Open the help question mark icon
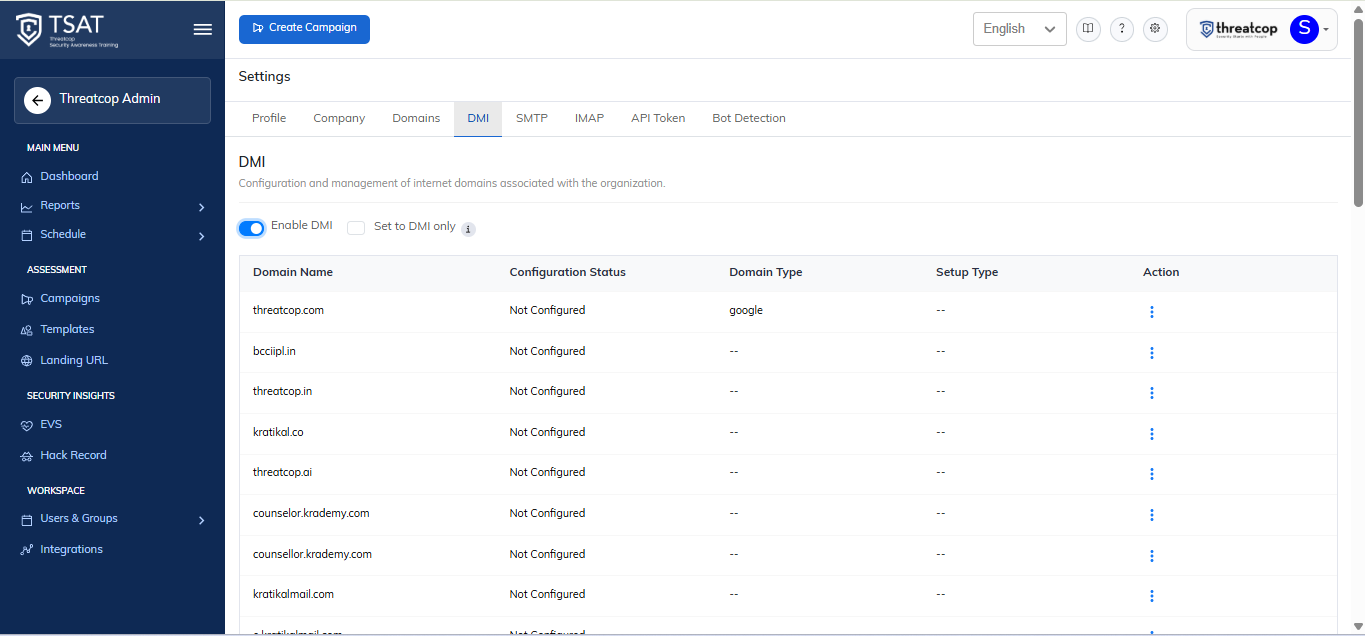The image size is (1365, 636). [1122, 29]
